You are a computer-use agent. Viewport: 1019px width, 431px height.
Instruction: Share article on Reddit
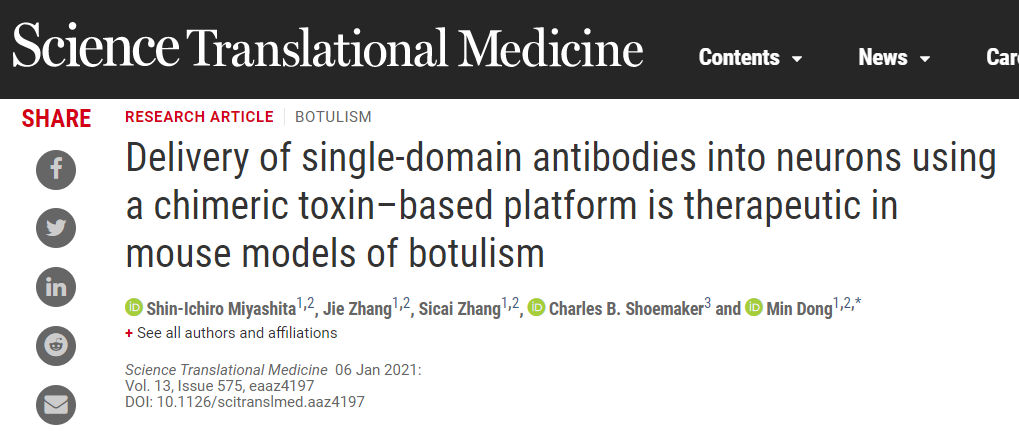point(56,345)
